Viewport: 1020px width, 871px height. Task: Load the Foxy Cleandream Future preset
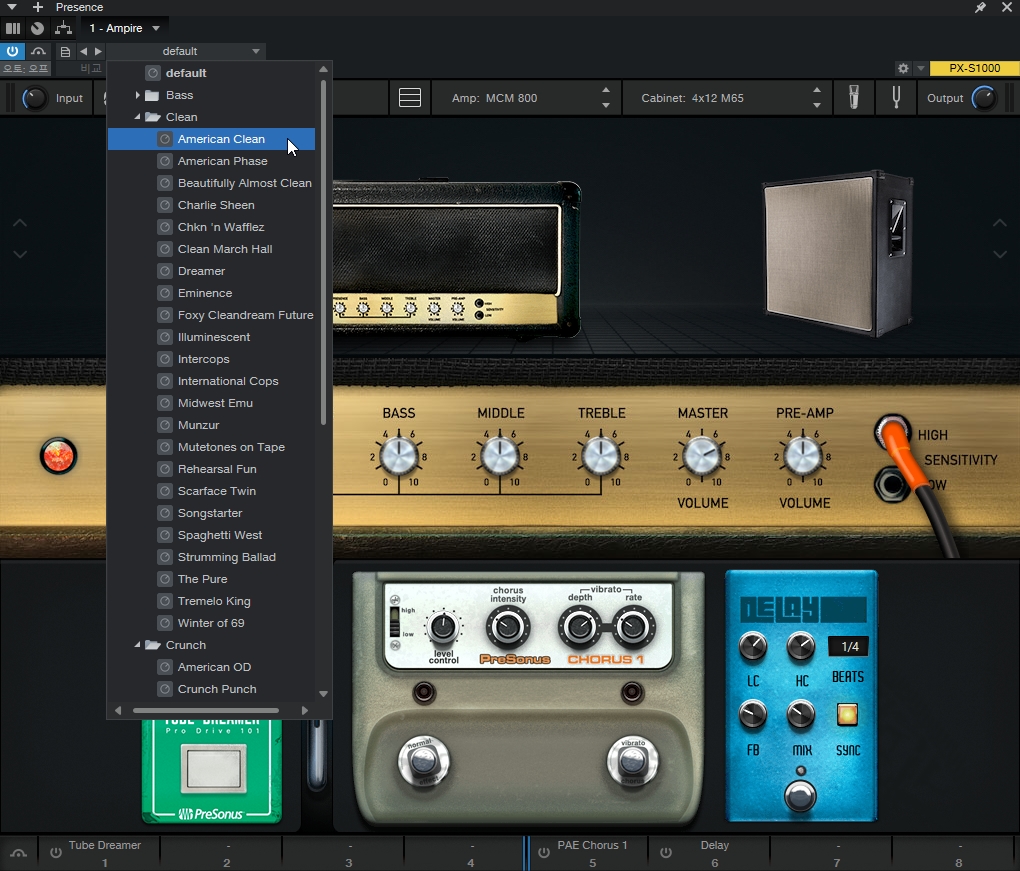pyautogui.click(x=211, y=315)
